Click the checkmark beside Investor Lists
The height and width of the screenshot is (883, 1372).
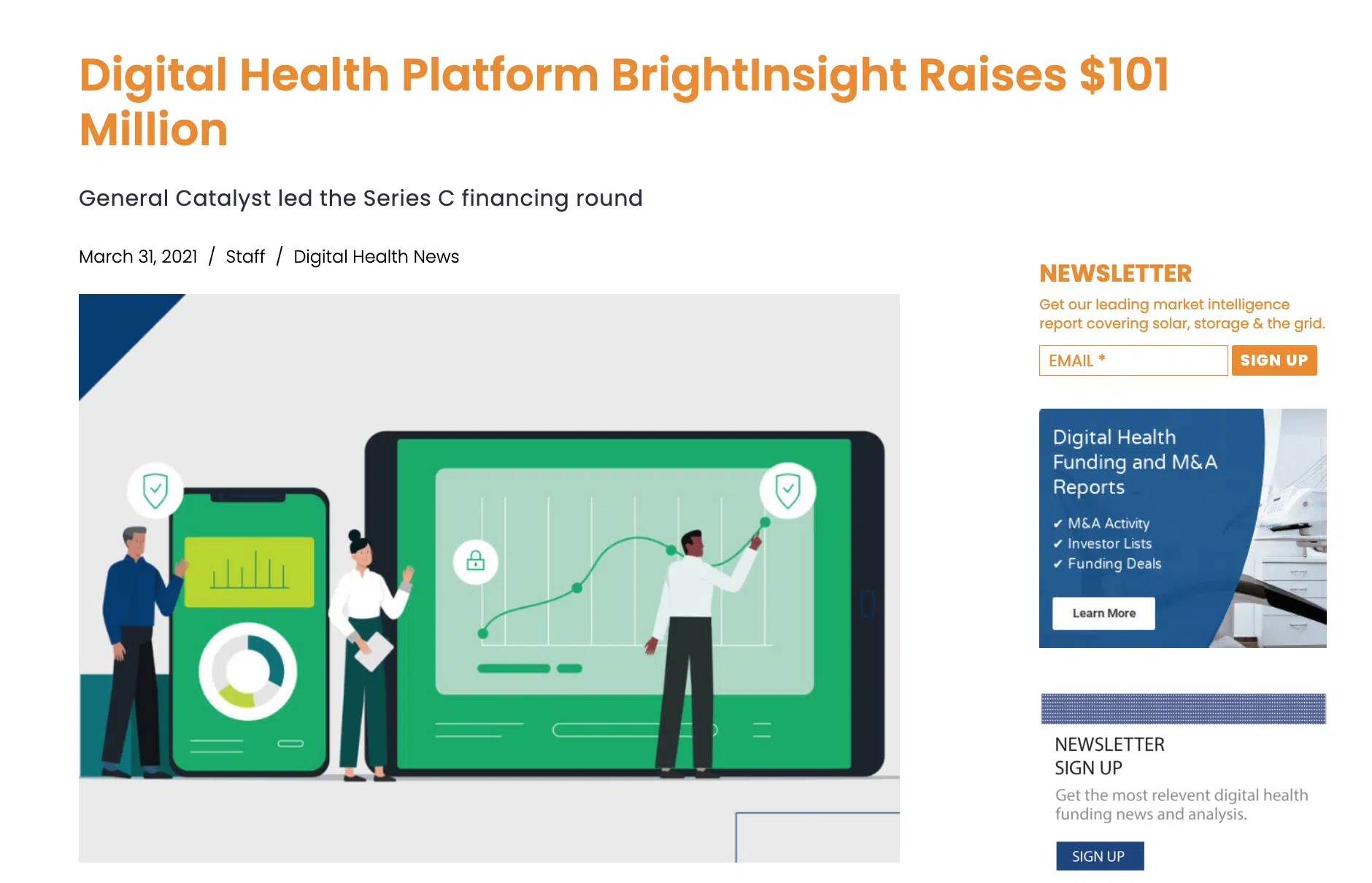pyautogui.click(x=1057, y=544)
